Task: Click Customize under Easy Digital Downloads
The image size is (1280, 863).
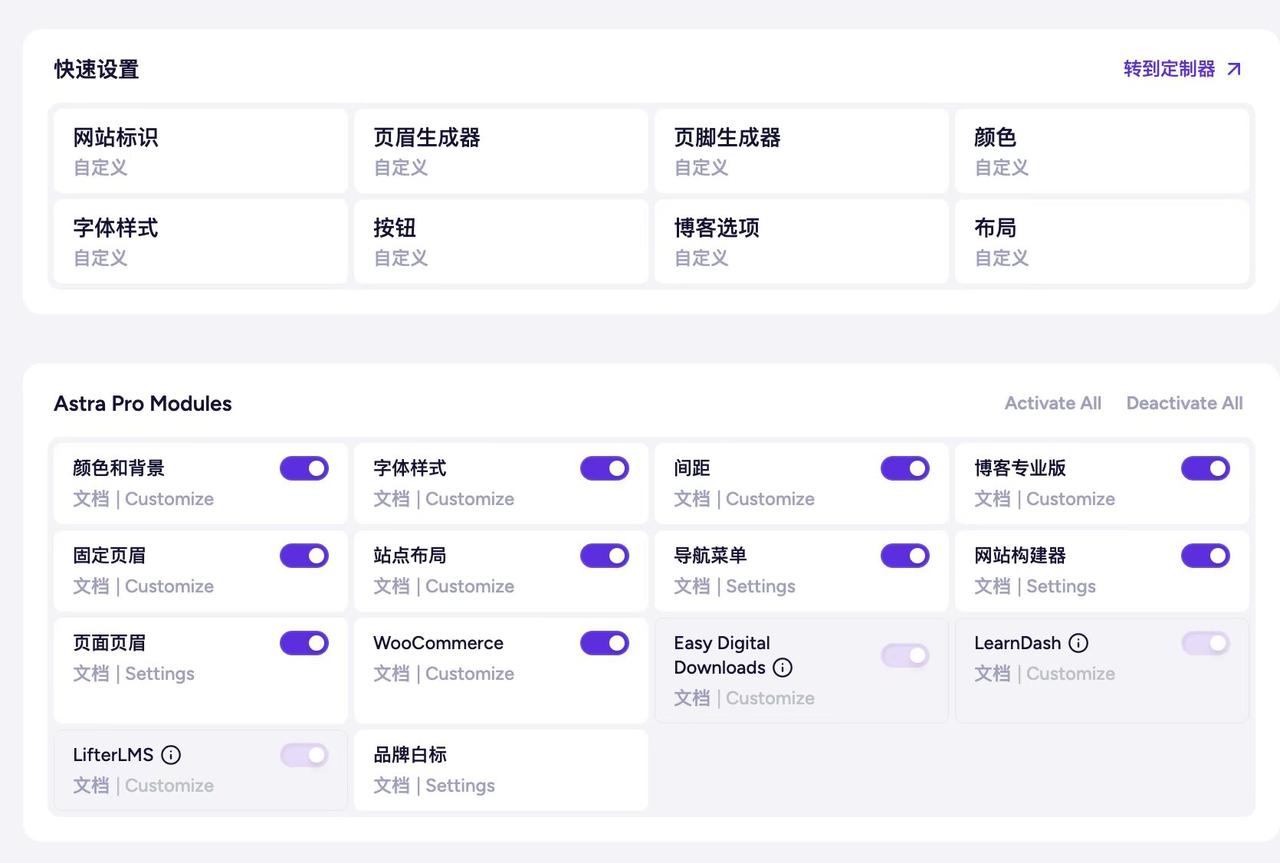Action: click(770, 698)
